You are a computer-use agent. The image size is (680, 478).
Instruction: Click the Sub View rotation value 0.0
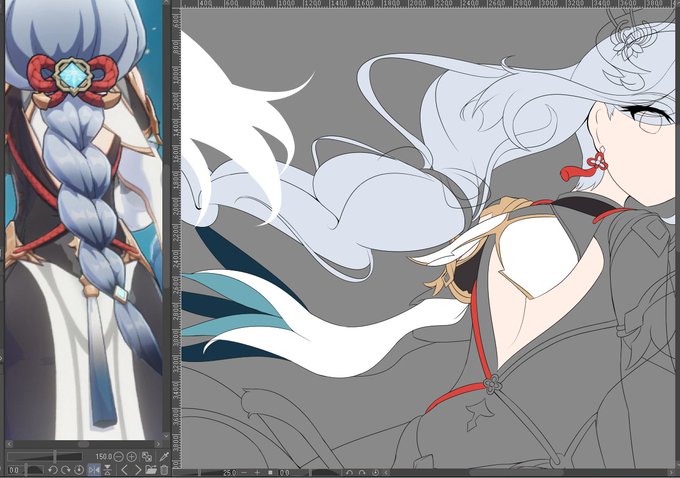(x=14, y=470)
